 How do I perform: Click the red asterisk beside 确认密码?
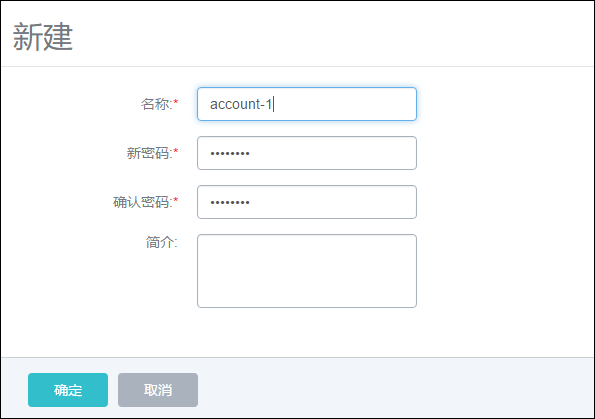point(176,200)
